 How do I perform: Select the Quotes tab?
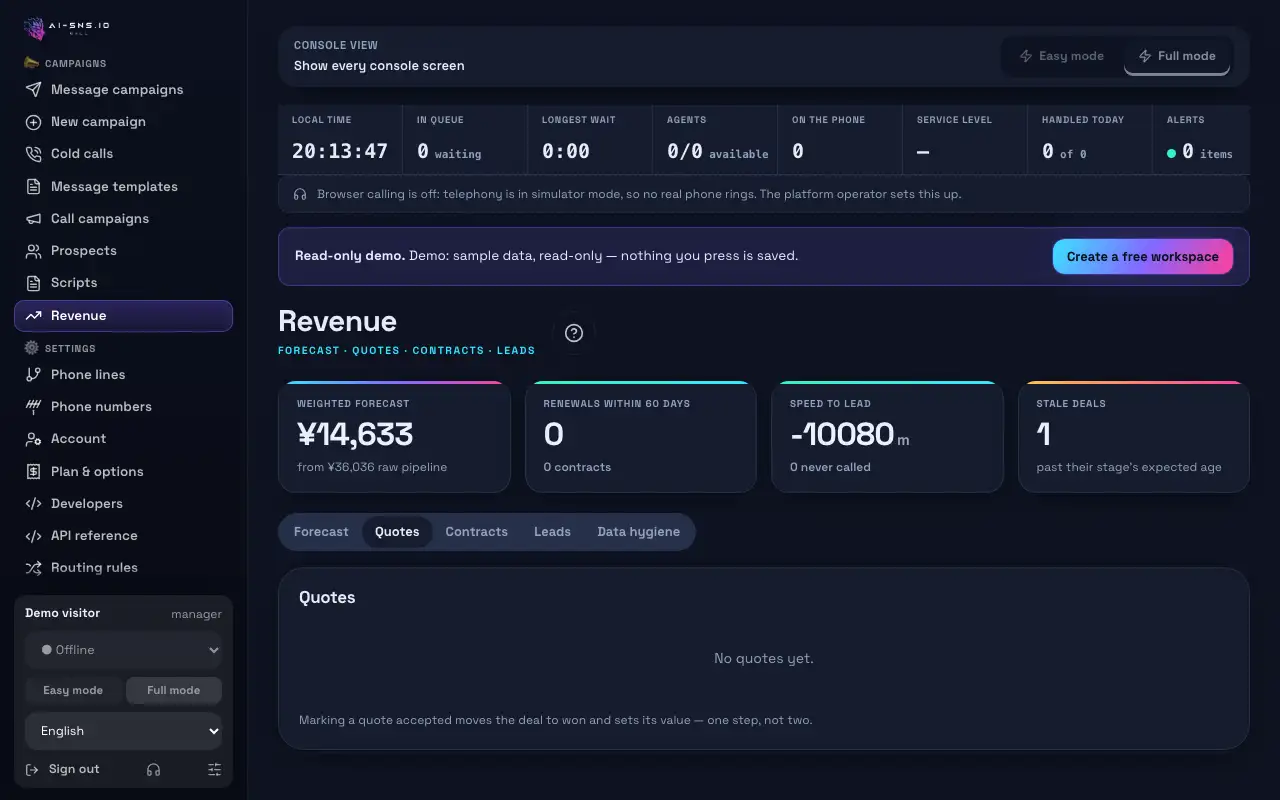[x=397, y=532]
